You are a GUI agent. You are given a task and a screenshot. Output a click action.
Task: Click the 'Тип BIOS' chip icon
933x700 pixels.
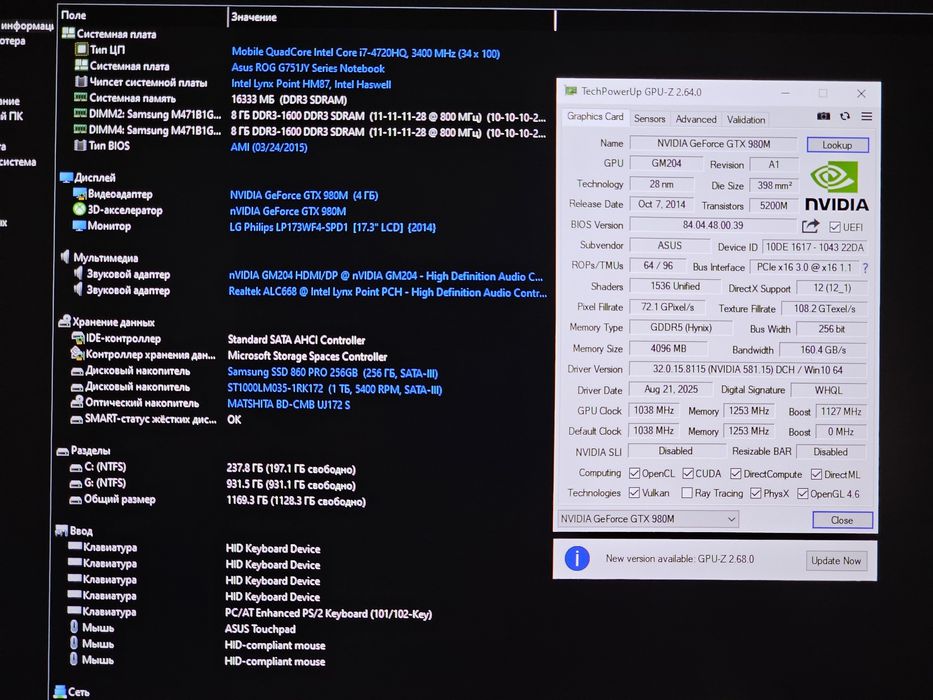tap(80, 145)
